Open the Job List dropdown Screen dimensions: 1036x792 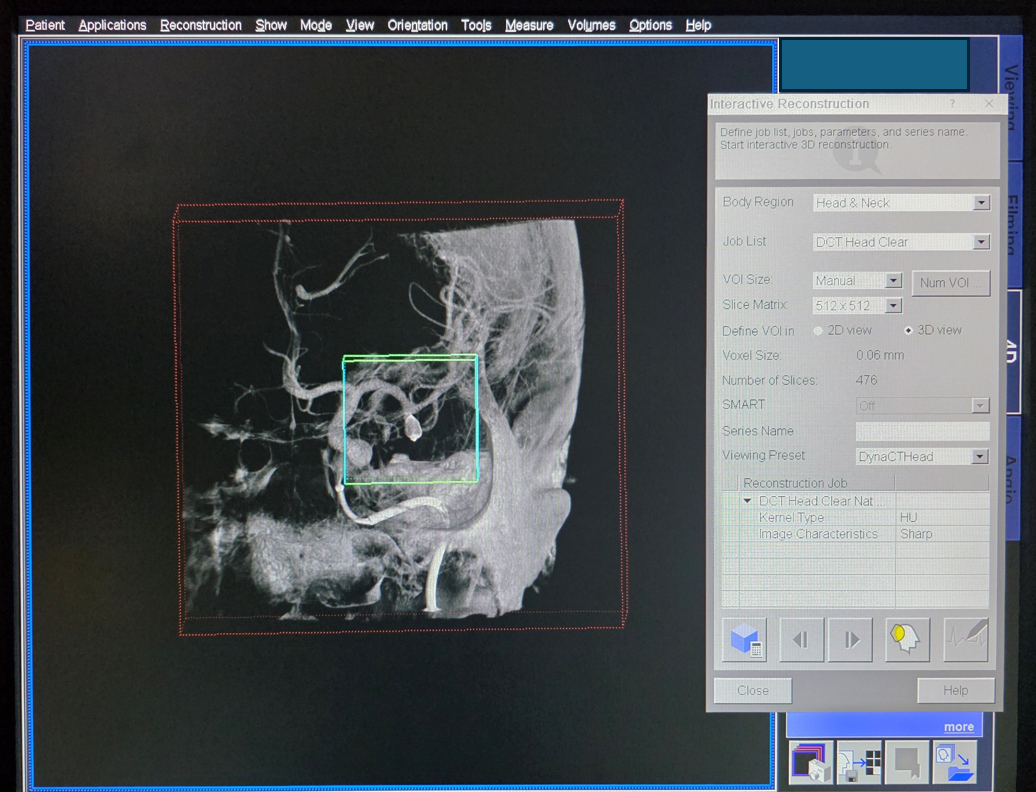[x=981, y=242]
